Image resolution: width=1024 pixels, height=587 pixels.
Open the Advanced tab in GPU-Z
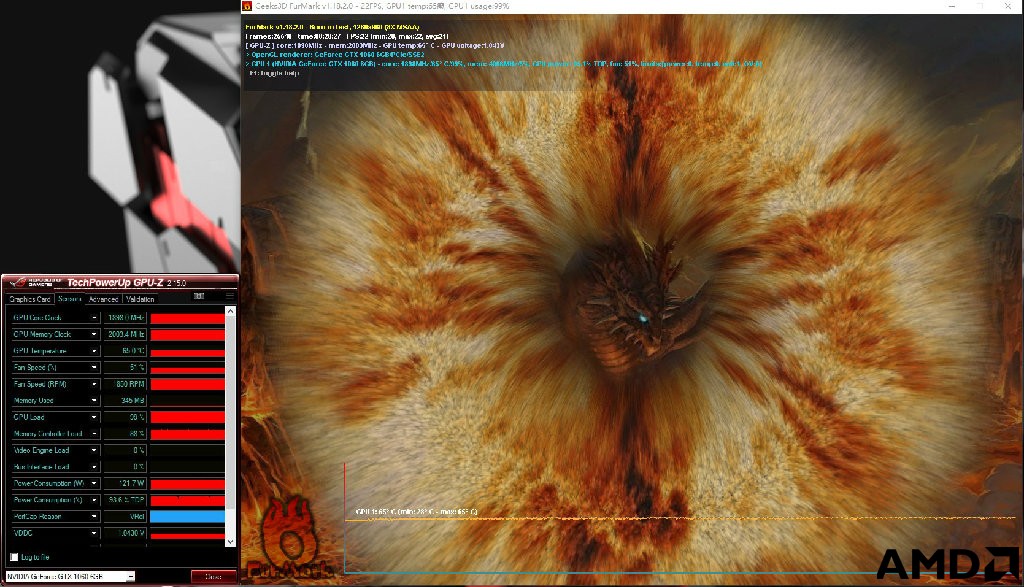click(103, 299)
